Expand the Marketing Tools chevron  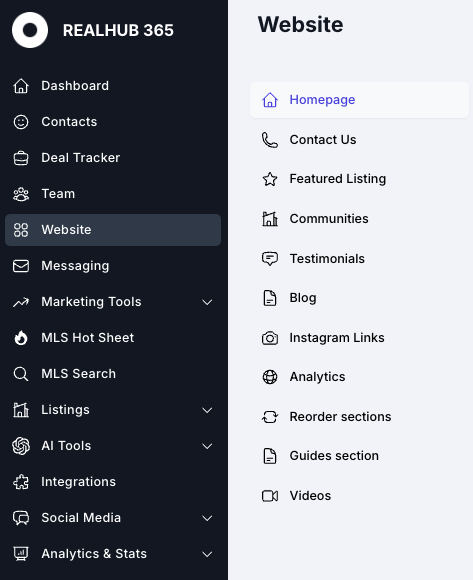207,302
